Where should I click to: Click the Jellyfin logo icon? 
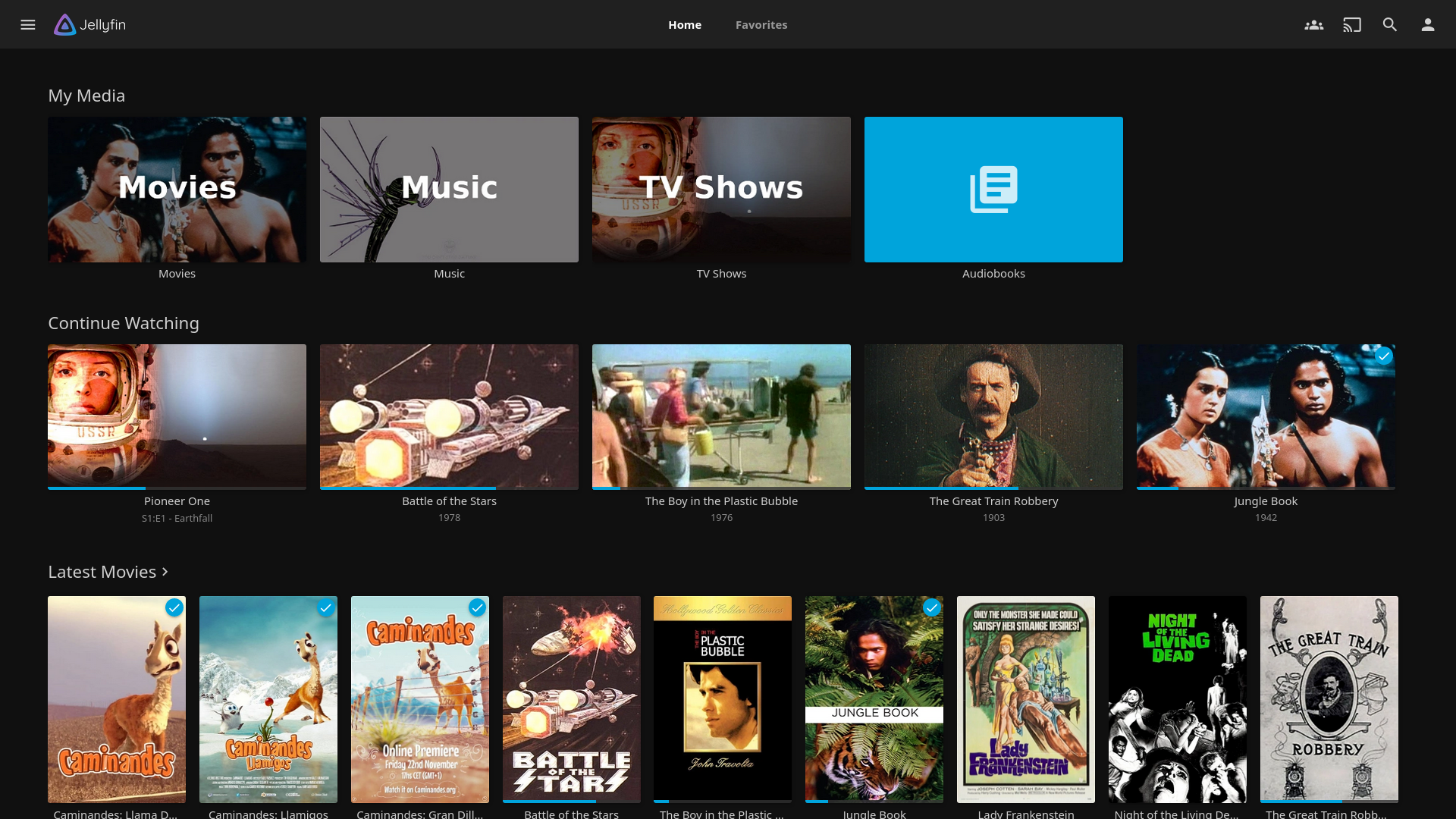[64, 24]
